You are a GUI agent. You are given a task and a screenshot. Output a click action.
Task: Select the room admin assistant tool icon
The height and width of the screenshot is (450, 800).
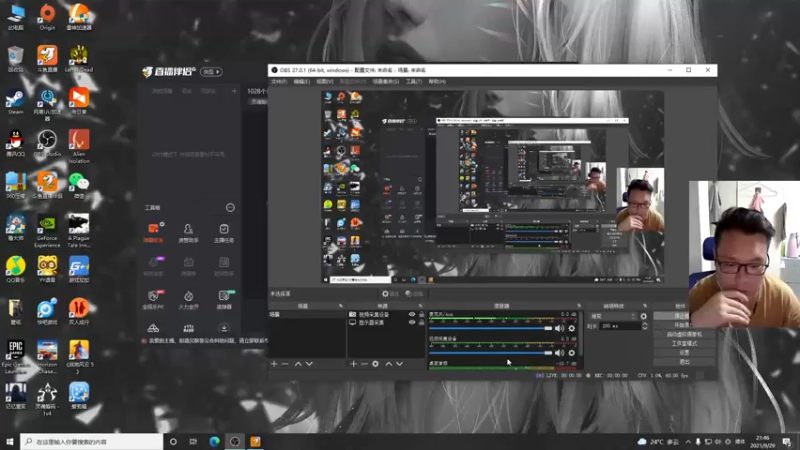click(188, 232)
